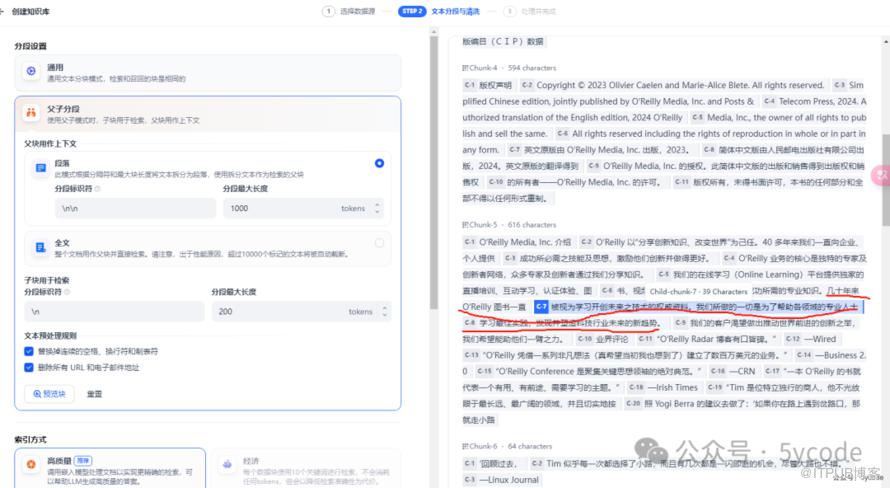Click the magnifier icon on 预览块 button
The image size is (890, 488).
(x=37, y=394)
